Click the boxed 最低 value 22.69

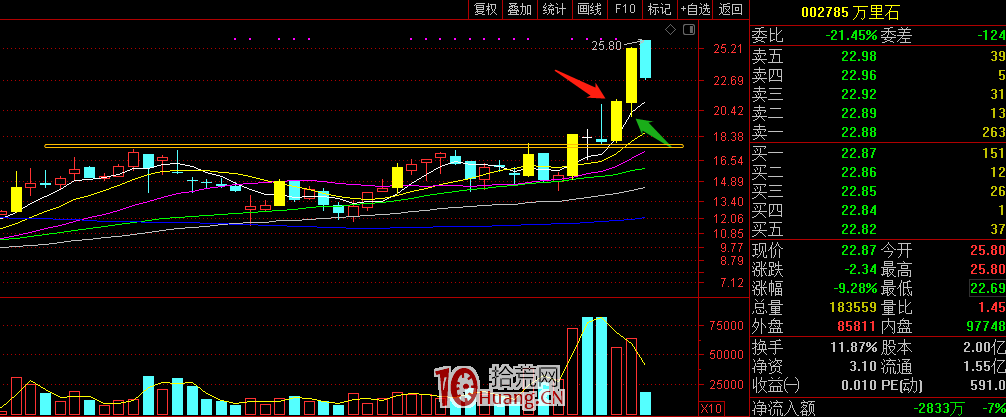pyautogui.click(x=987, y=289)
